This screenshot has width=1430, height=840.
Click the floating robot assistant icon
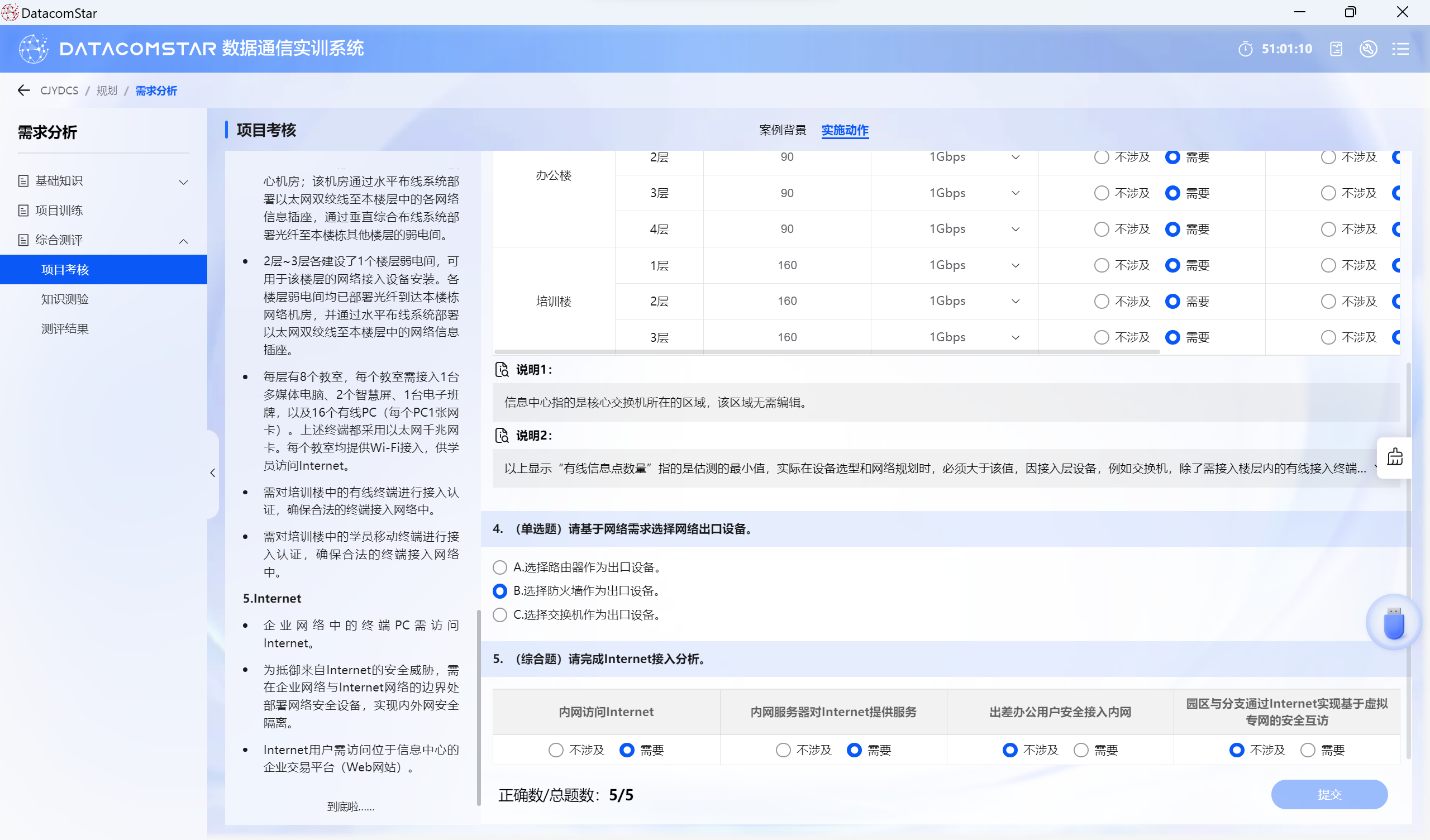point(1394,457)
